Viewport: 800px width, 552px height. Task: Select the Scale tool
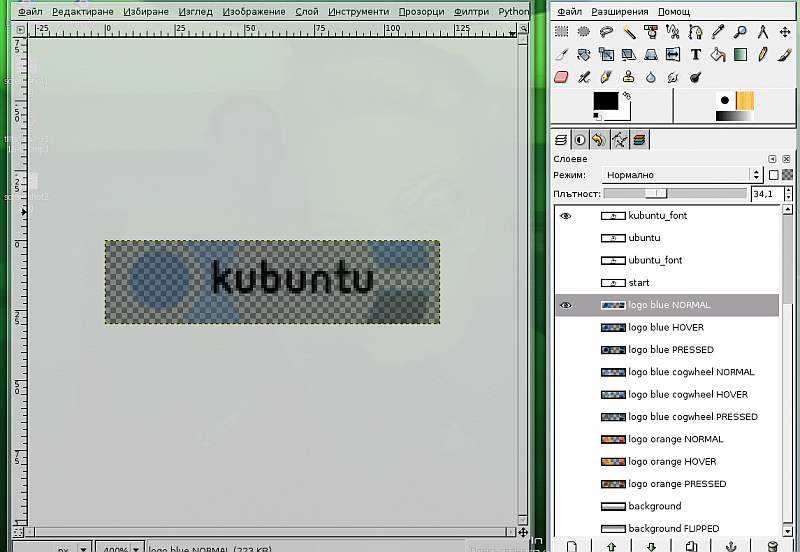(x=606, y=55)
